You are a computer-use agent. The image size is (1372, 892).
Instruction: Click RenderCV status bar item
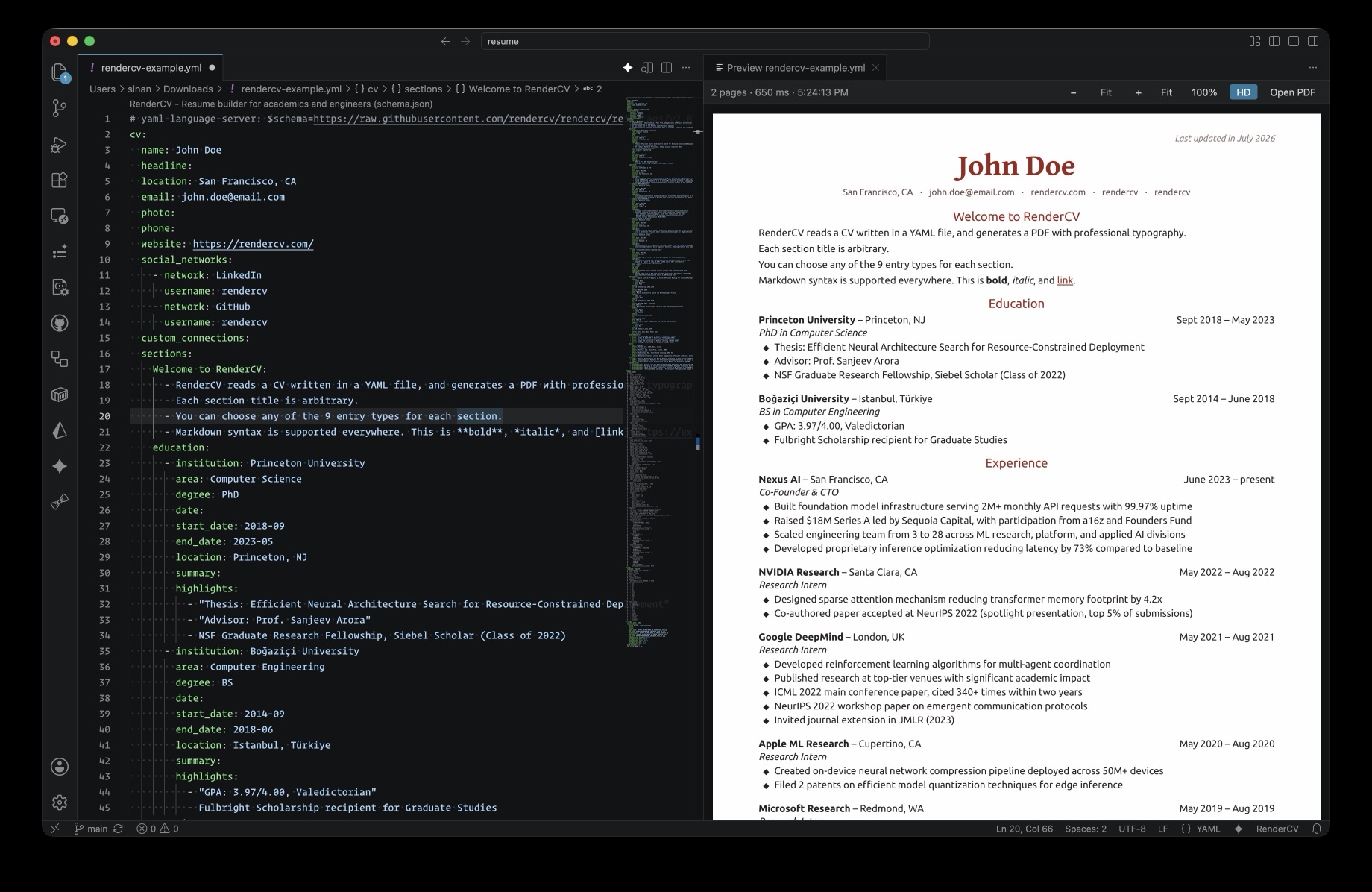[x=1277, y=829]
